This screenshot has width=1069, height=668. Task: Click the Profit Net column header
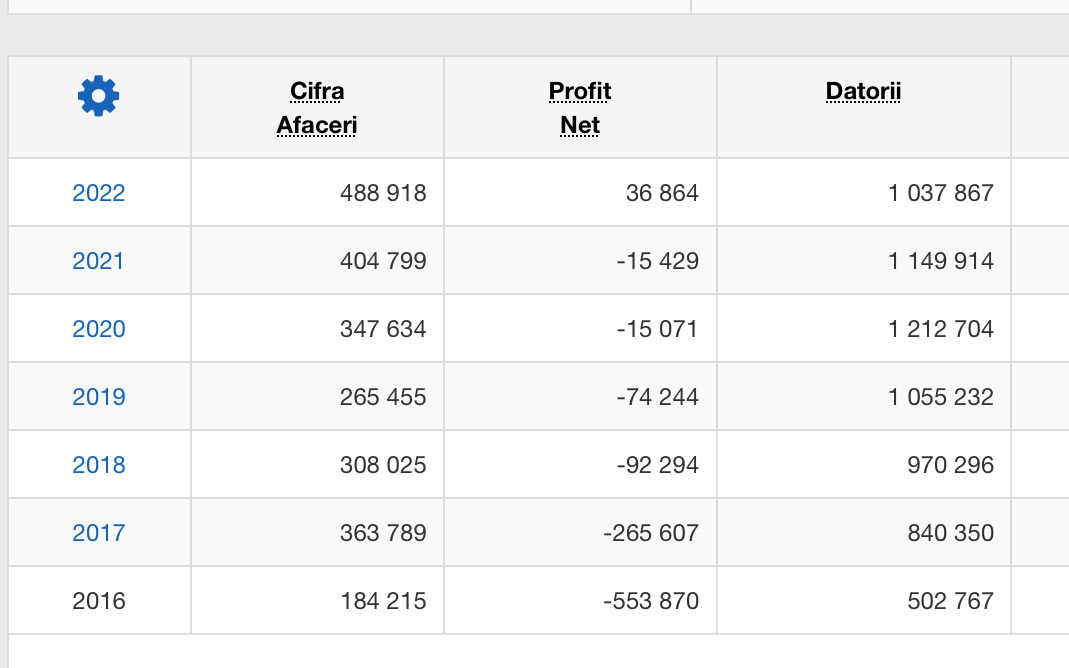pyautogui.click(x=580, y=108)
